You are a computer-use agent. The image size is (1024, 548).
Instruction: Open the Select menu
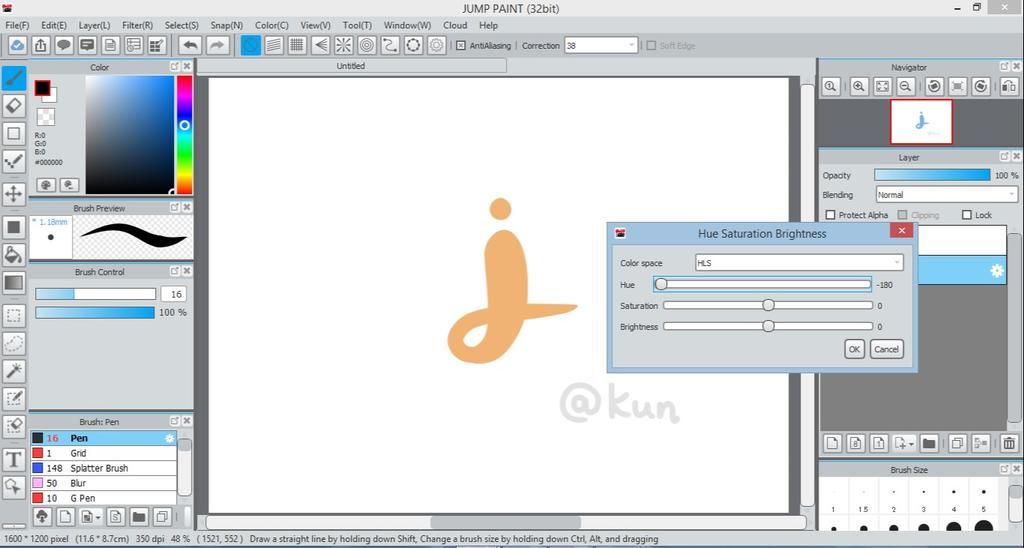click(x=182, y=25)
